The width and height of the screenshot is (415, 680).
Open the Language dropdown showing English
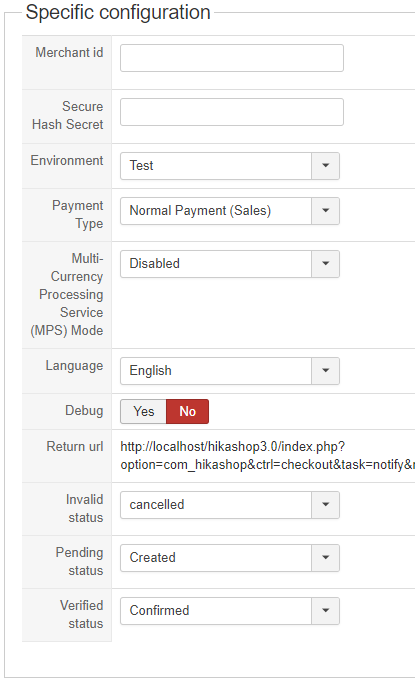pos(230,371)
